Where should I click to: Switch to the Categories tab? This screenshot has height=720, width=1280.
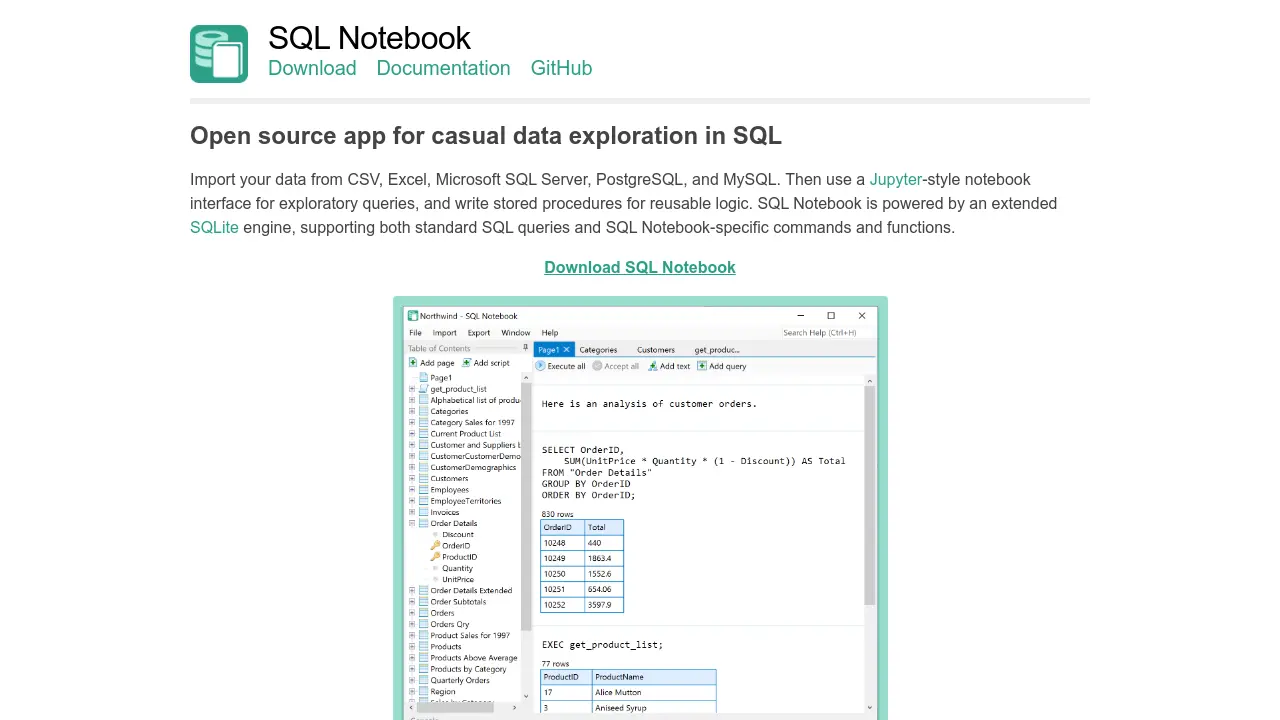[x=598, y=350]
